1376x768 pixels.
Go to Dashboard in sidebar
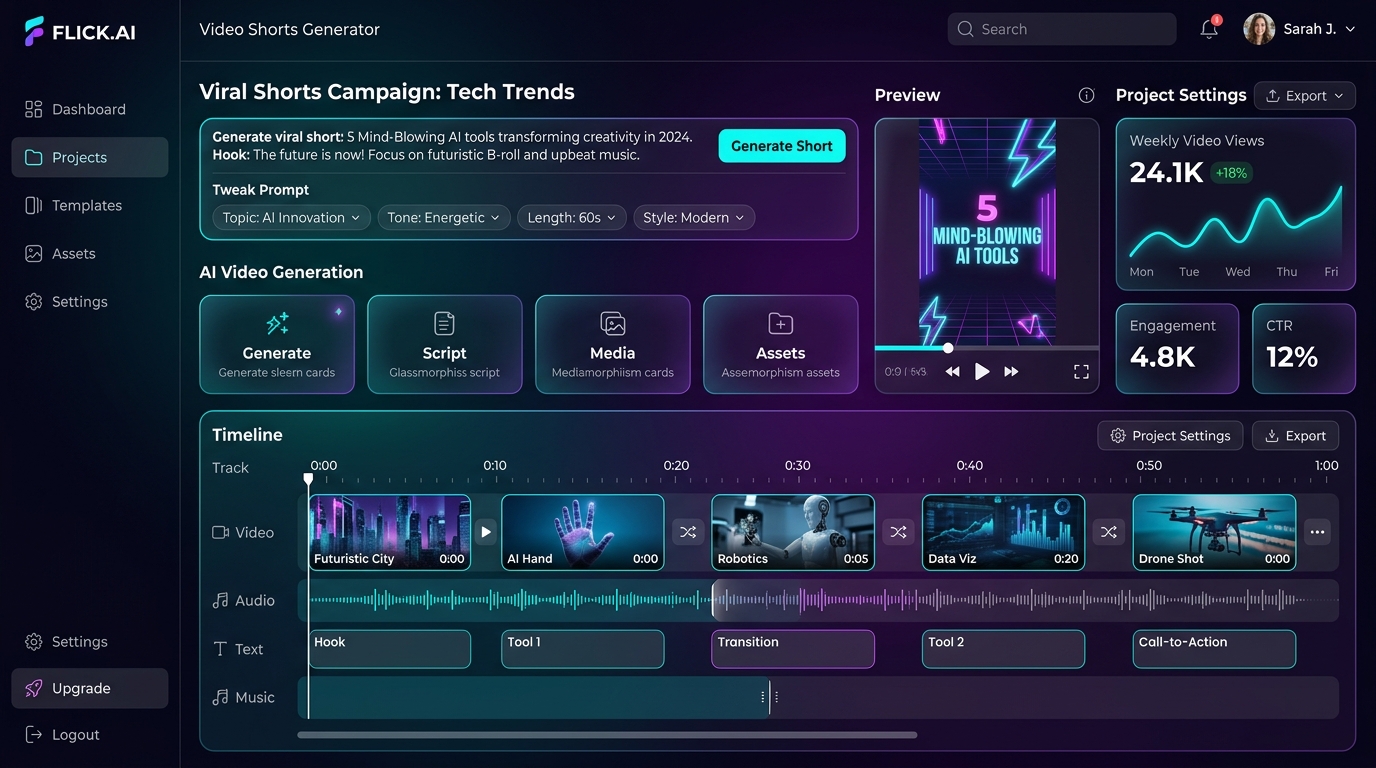click(89, 109)
